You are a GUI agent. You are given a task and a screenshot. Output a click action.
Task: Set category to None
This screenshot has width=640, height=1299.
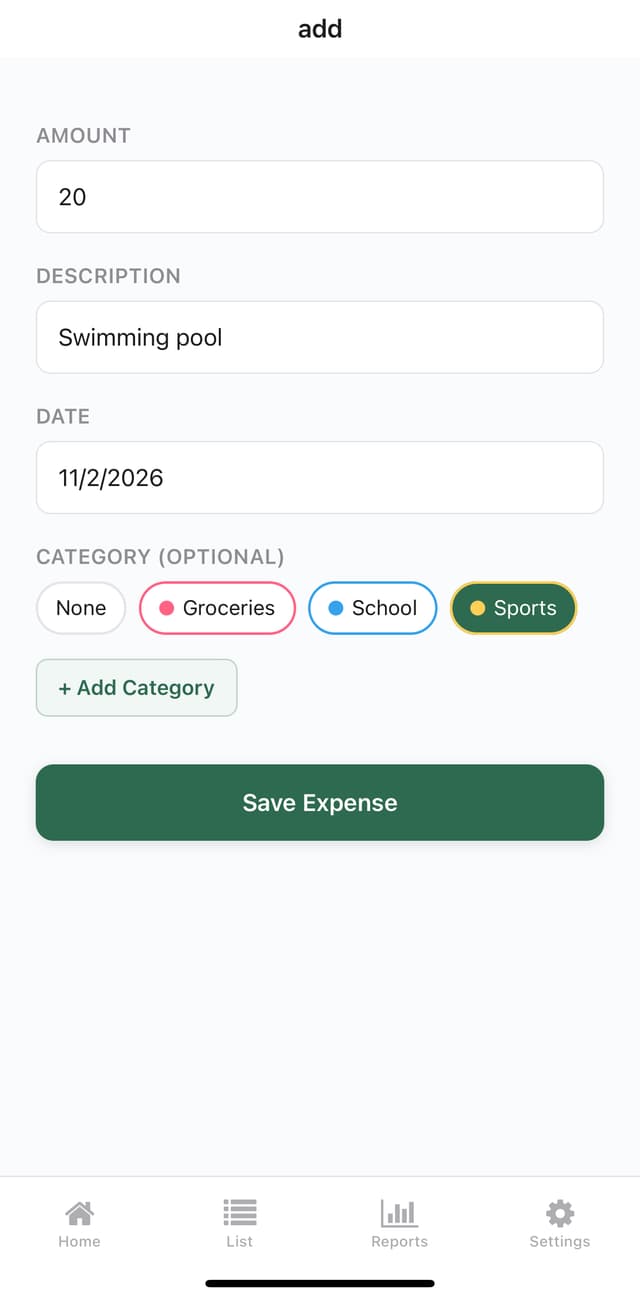[x=80, y=608]
